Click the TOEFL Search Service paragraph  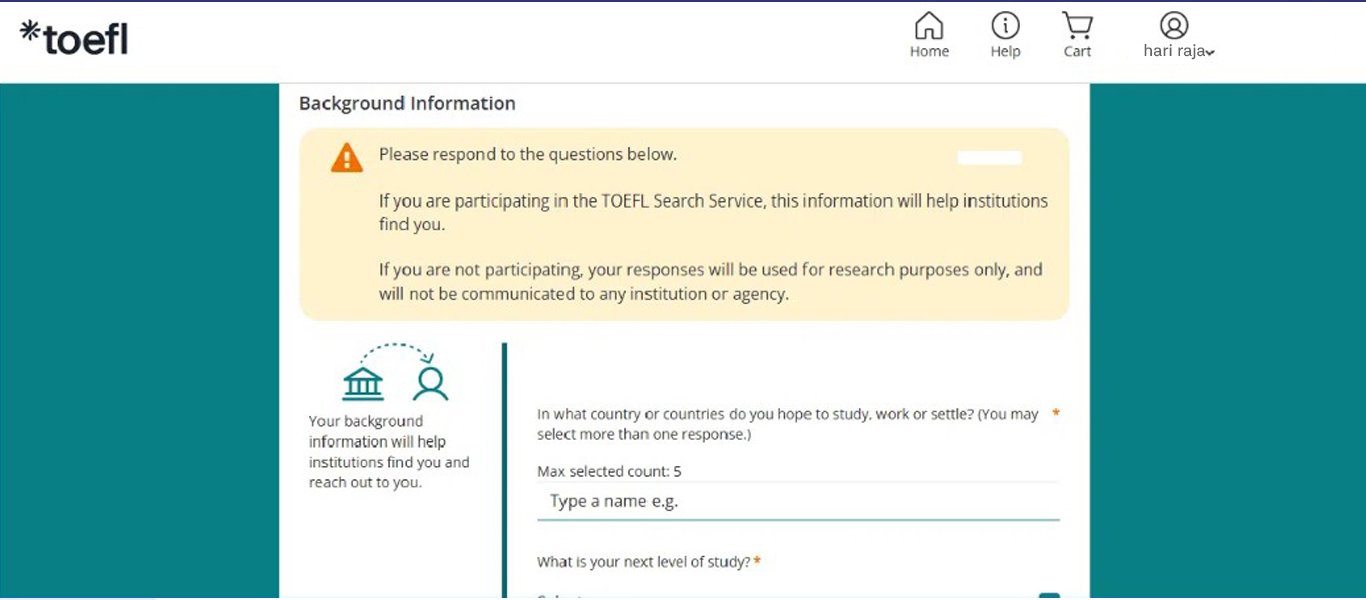click(x=713, y=212)
